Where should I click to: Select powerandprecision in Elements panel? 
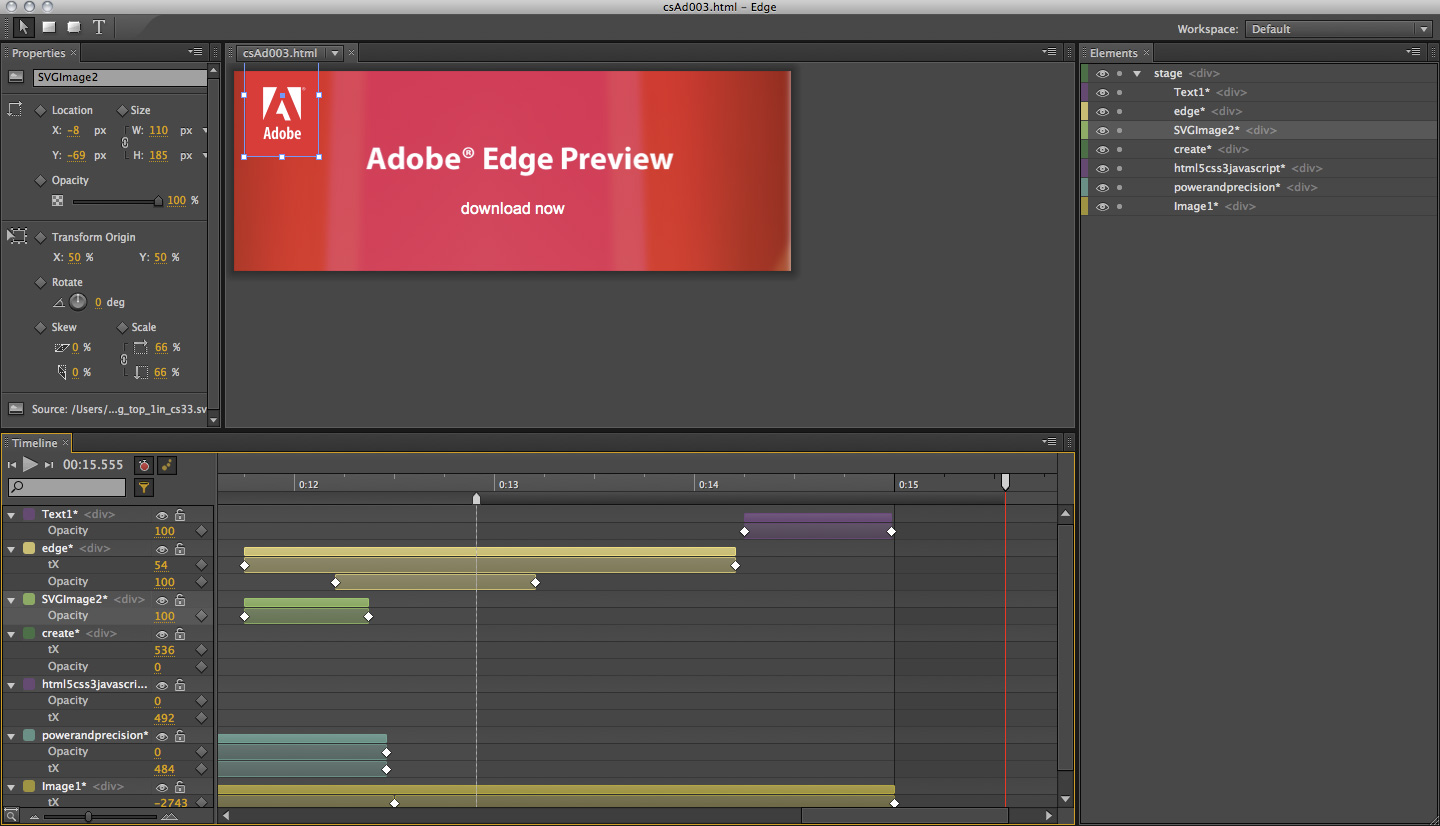pos(1226,187)
